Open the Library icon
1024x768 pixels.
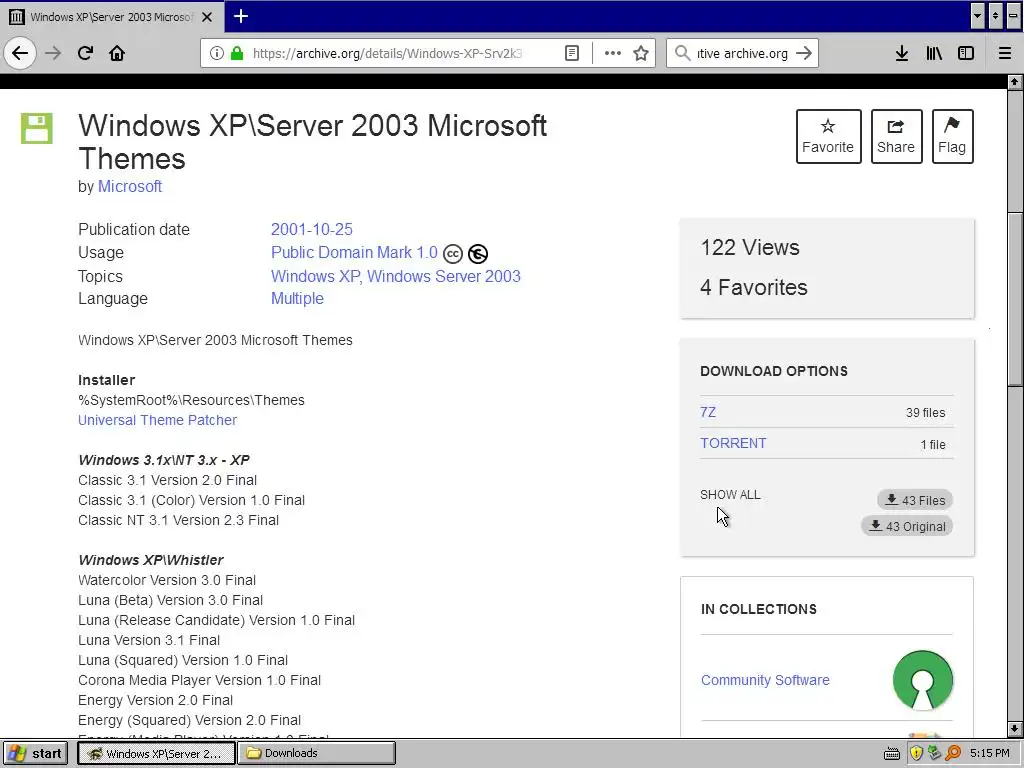tap(934, 54)
